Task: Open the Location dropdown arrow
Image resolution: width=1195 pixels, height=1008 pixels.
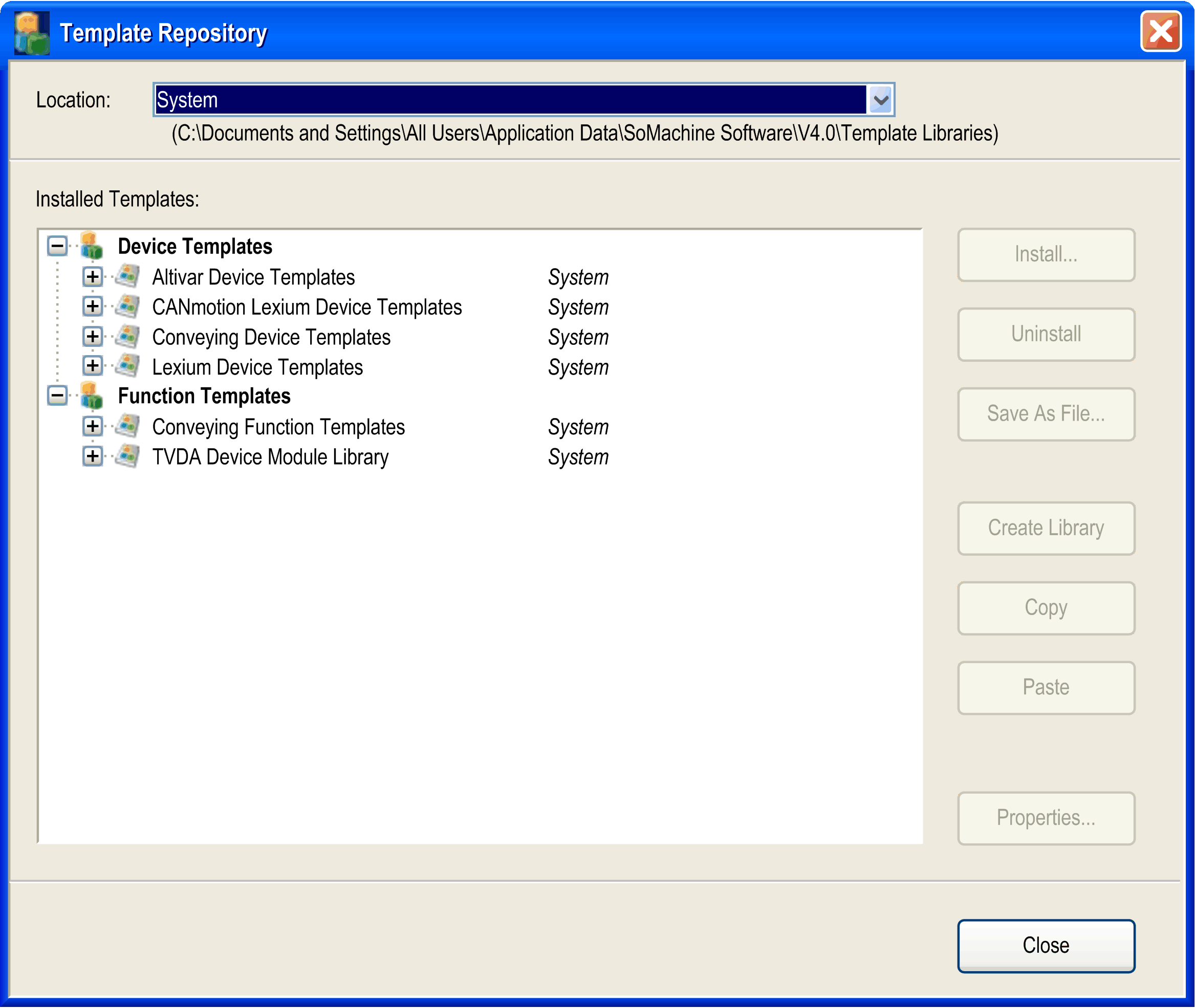Action: tap(881, 100)
